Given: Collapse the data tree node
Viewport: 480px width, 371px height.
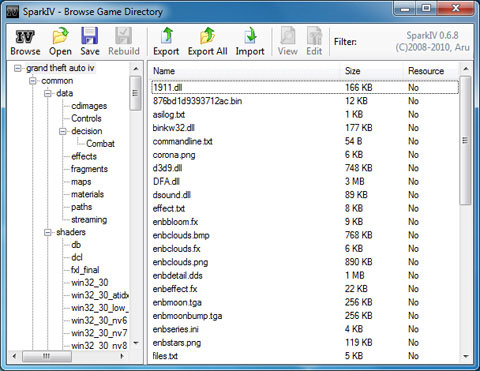Looking at the screenshot, I should pos(48,93).
